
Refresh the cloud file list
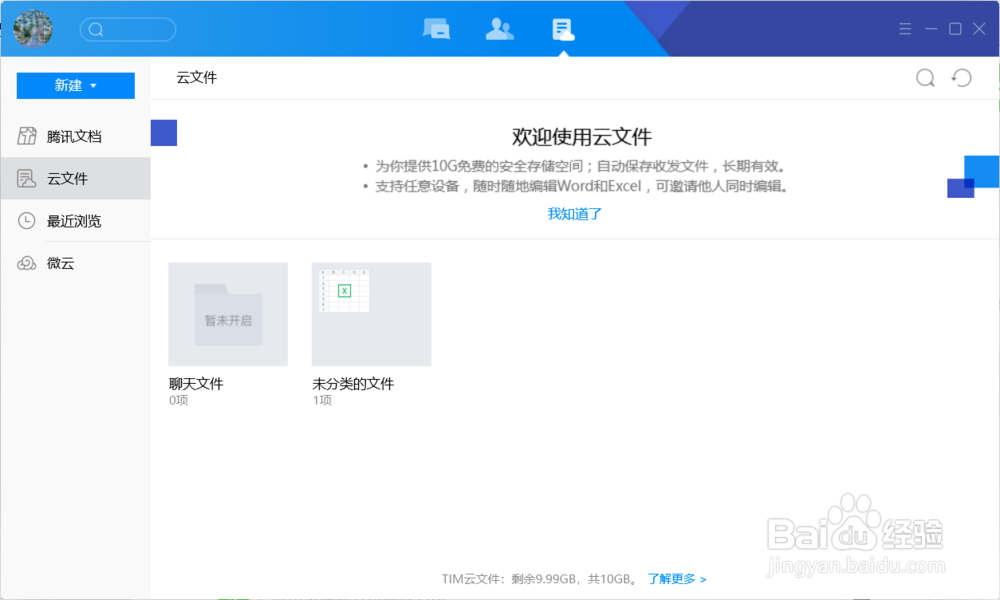tap(960, 77)
